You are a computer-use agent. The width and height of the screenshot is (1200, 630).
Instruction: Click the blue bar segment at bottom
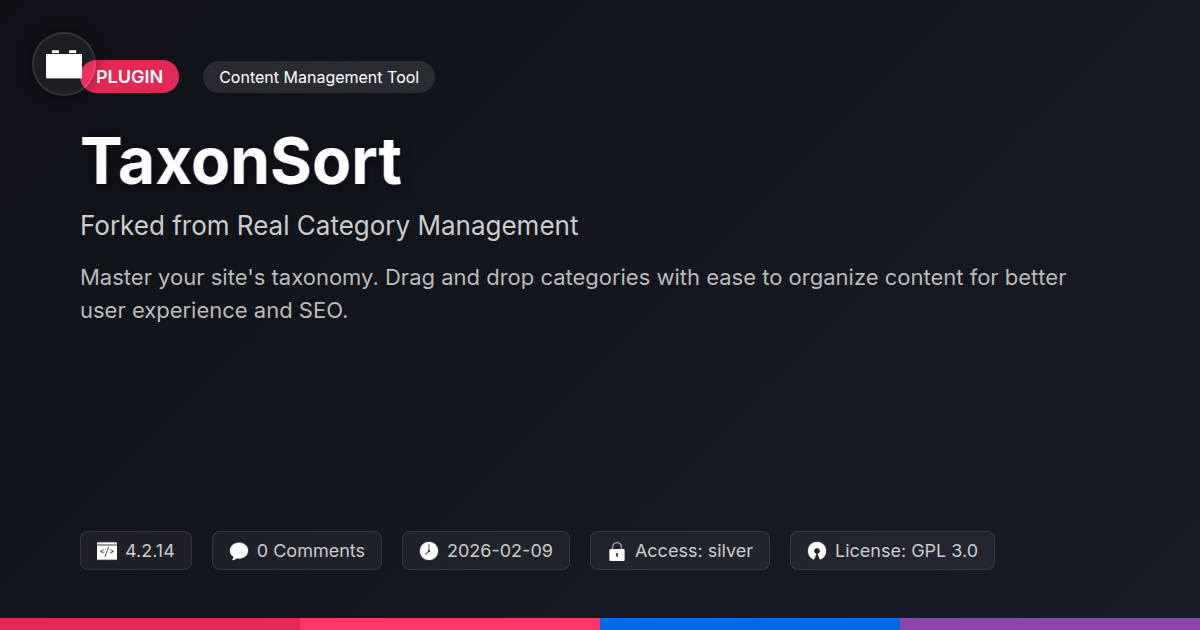click(x=750, y=624)
